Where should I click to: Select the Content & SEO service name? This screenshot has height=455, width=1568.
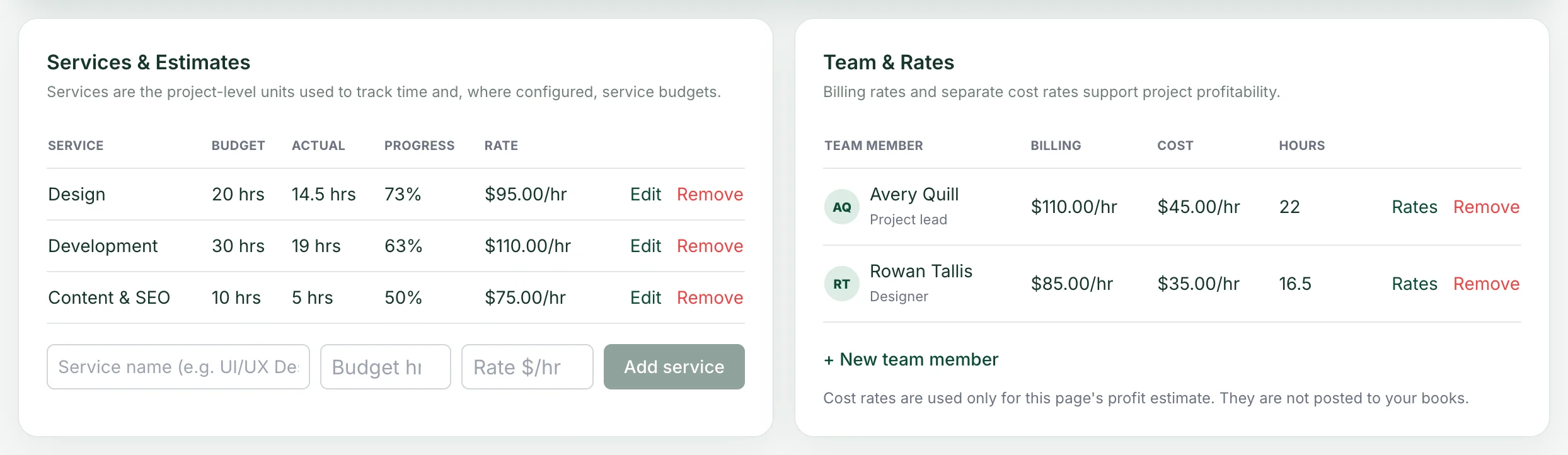[109, 297]
